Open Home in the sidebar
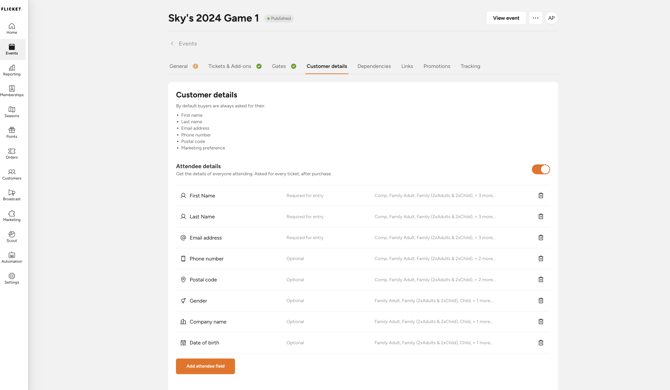 tap(12, 28)
